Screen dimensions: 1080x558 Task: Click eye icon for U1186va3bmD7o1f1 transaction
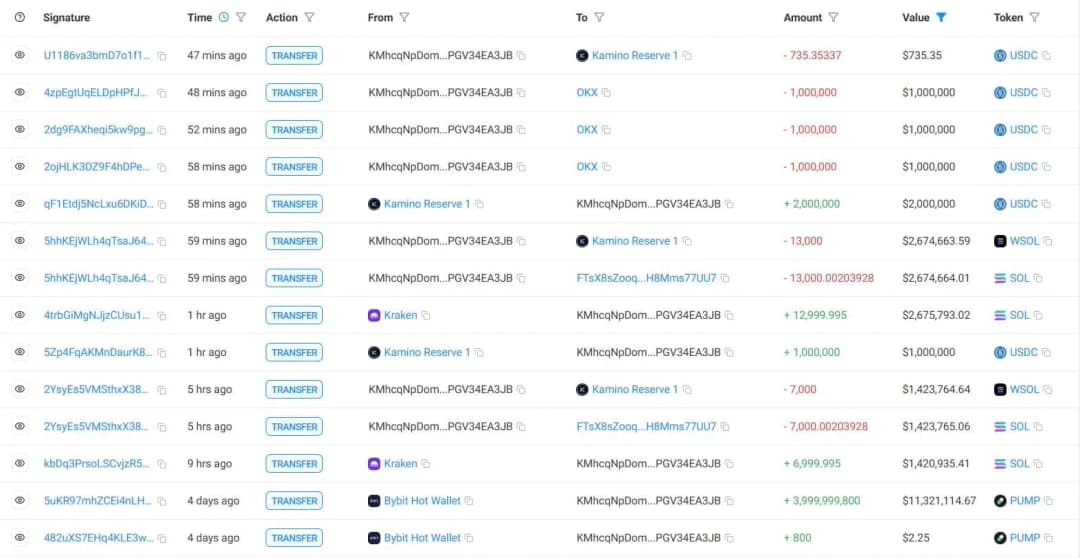(20, 56)
